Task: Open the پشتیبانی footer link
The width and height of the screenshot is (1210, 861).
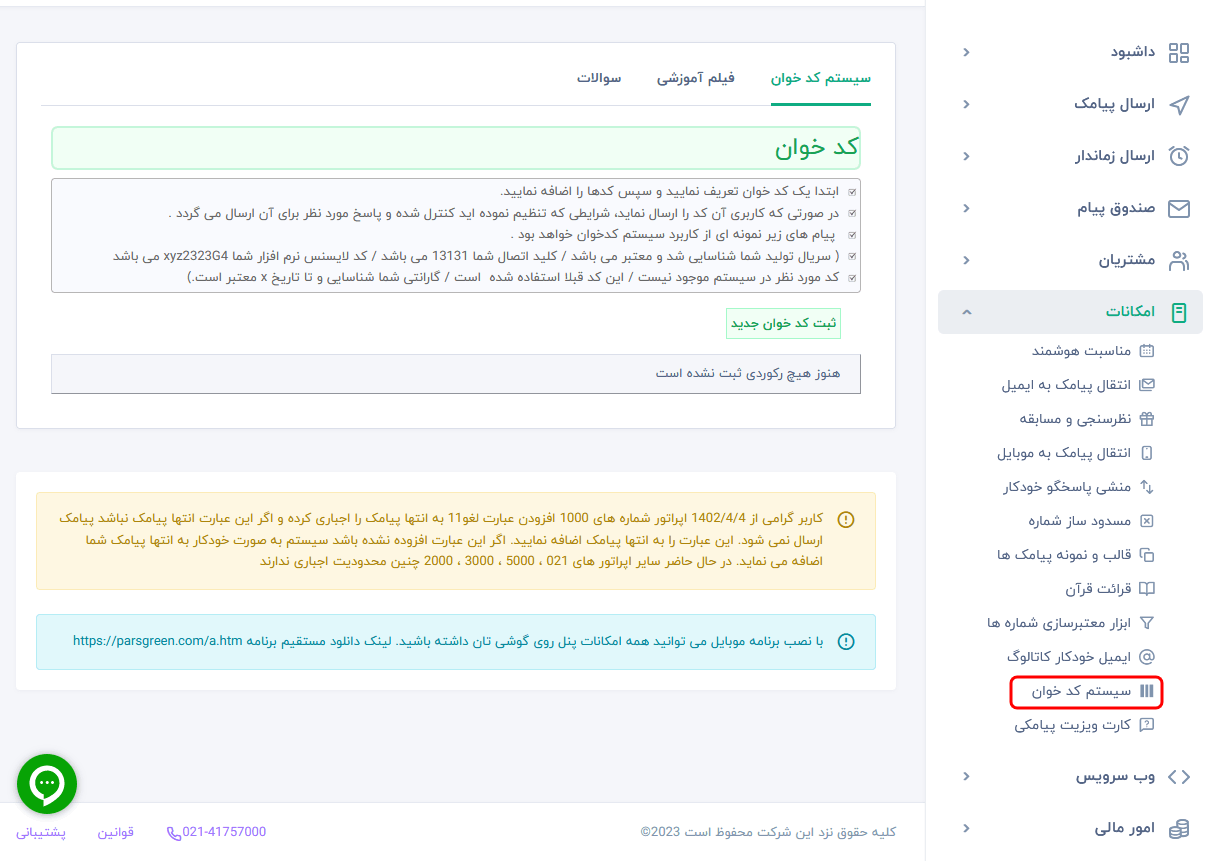Action: [41, 832]
